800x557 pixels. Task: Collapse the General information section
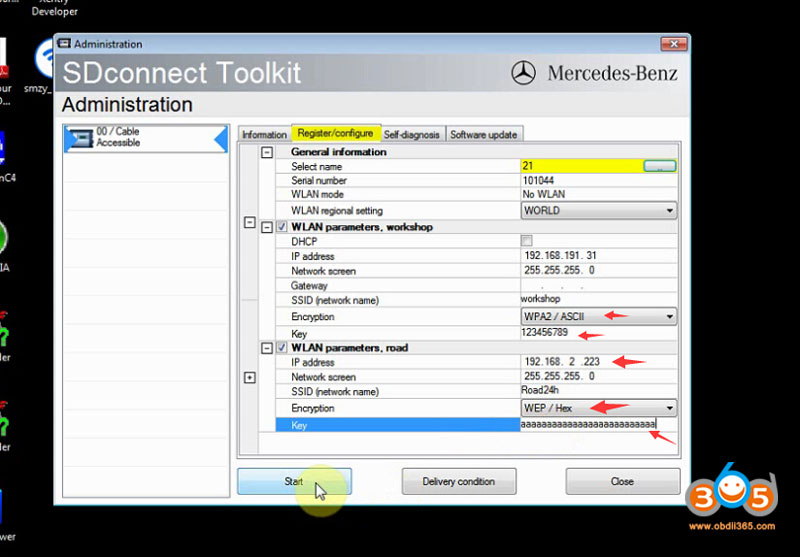[x=267, y=152]
